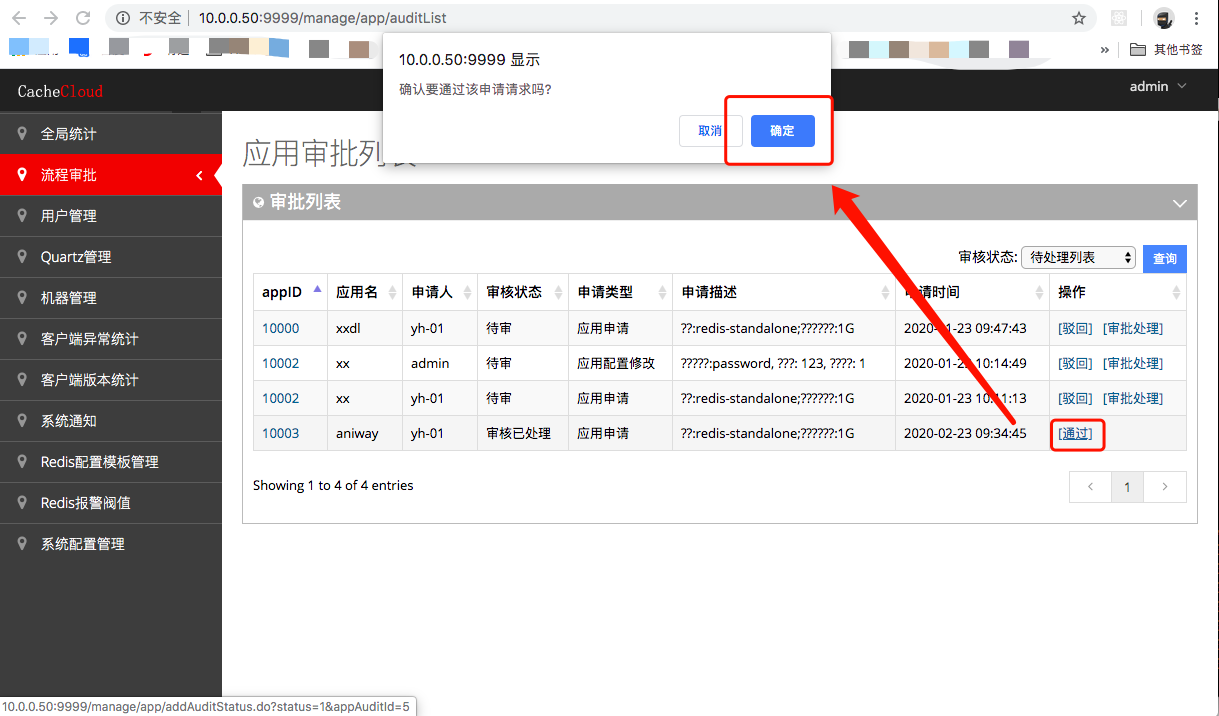Go to pagination page 1
1219x716 pixels.
pos(1127,487)
